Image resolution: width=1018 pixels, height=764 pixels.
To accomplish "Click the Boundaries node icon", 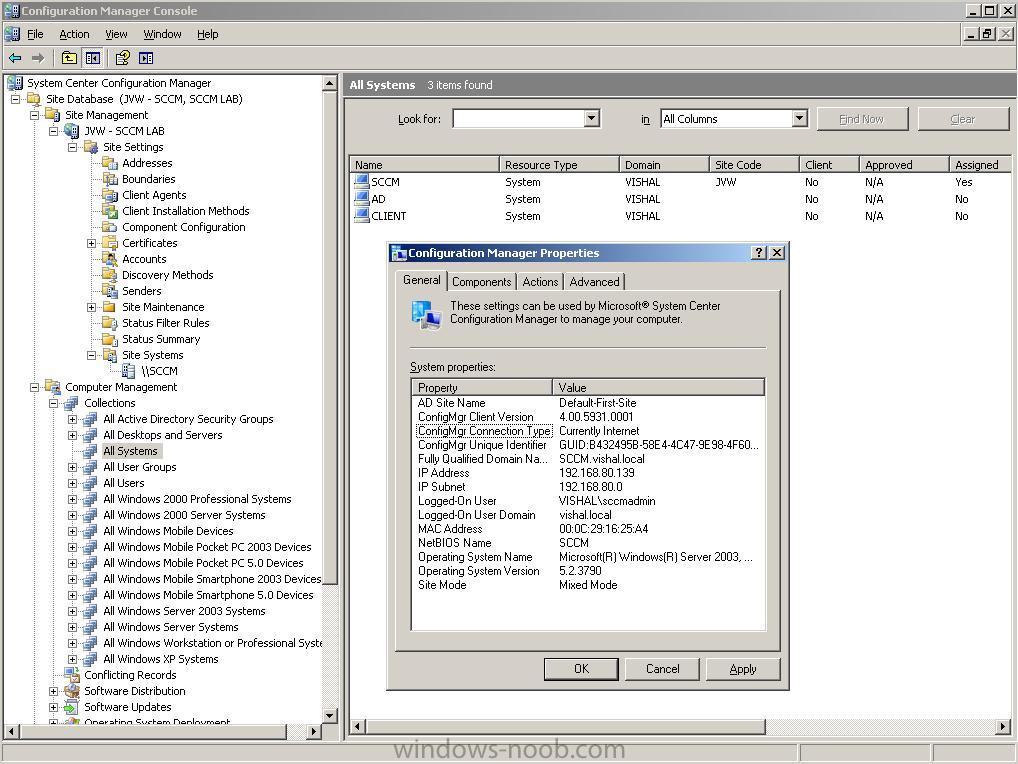I will click(110, 179).
